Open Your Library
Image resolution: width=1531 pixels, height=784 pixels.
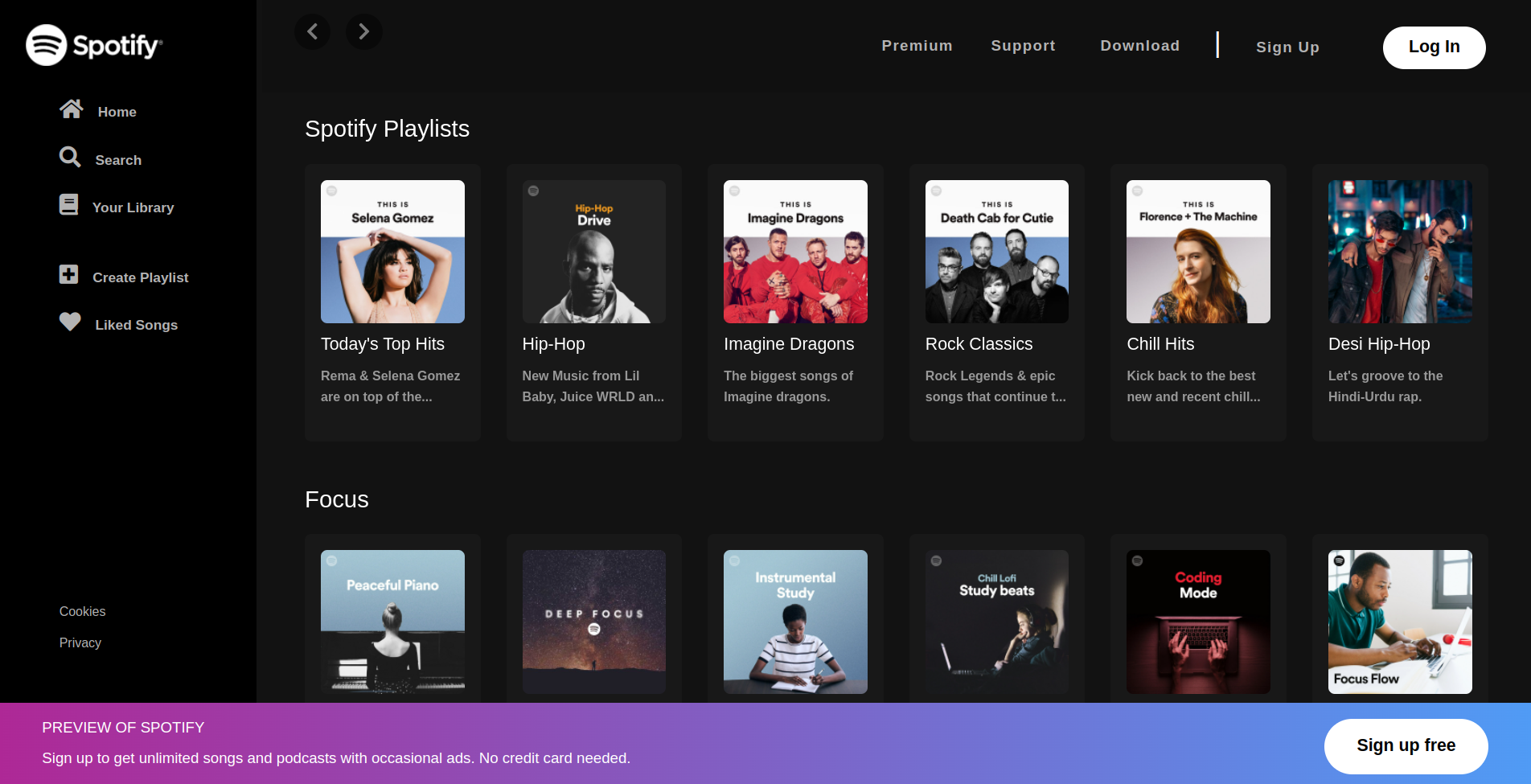pyautogui.click(x=133, y=207)
